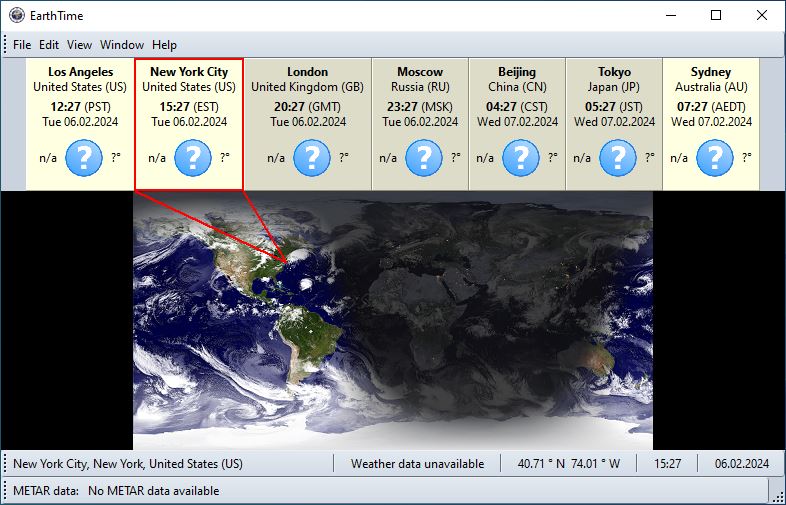Click the 07:27 (AEDT) time
The height and width of the screenshot is (505, 786).
tap(711, 107)
